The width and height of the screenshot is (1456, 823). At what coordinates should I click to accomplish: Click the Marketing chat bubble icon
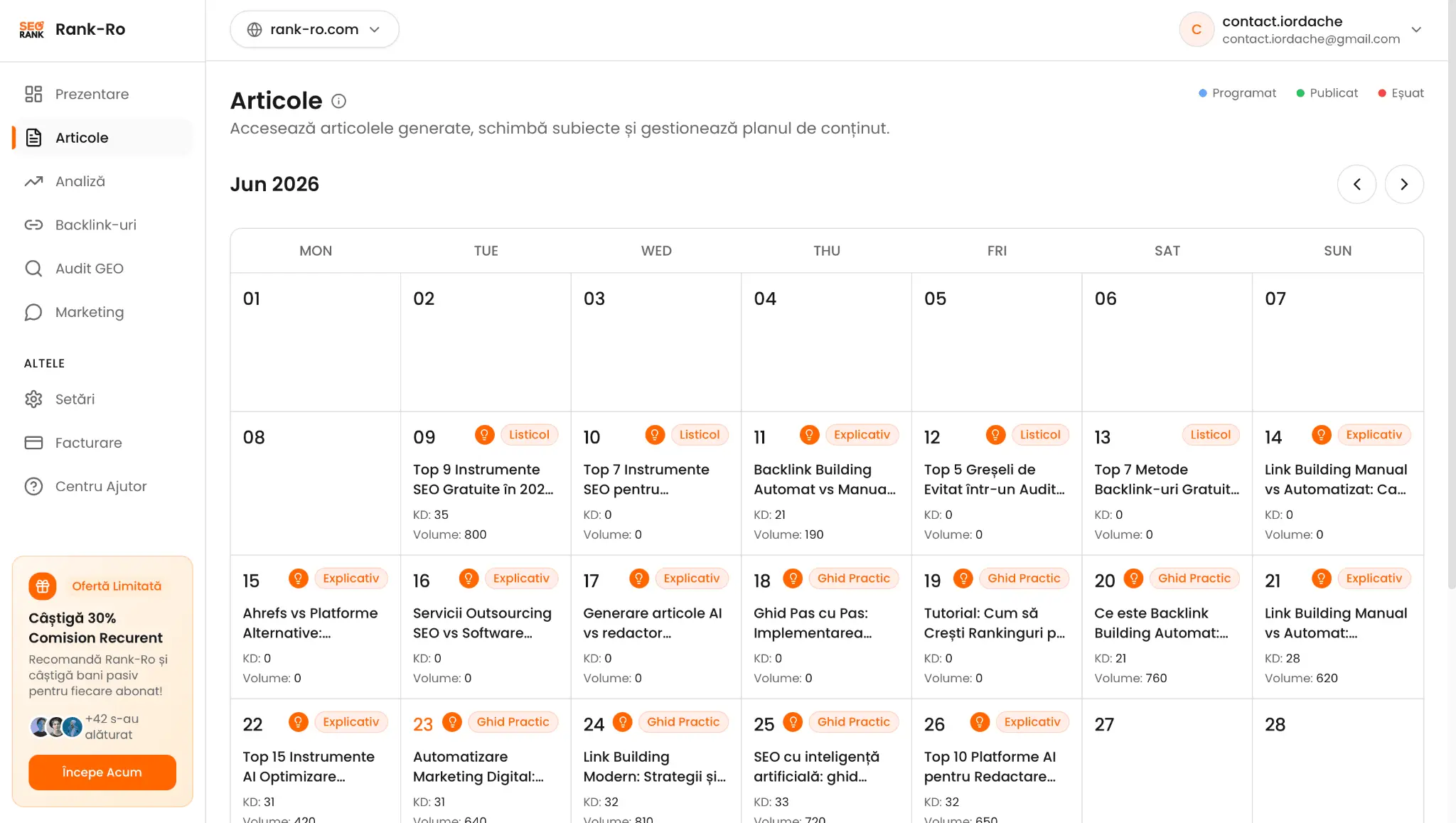click(x=33, y=312)
